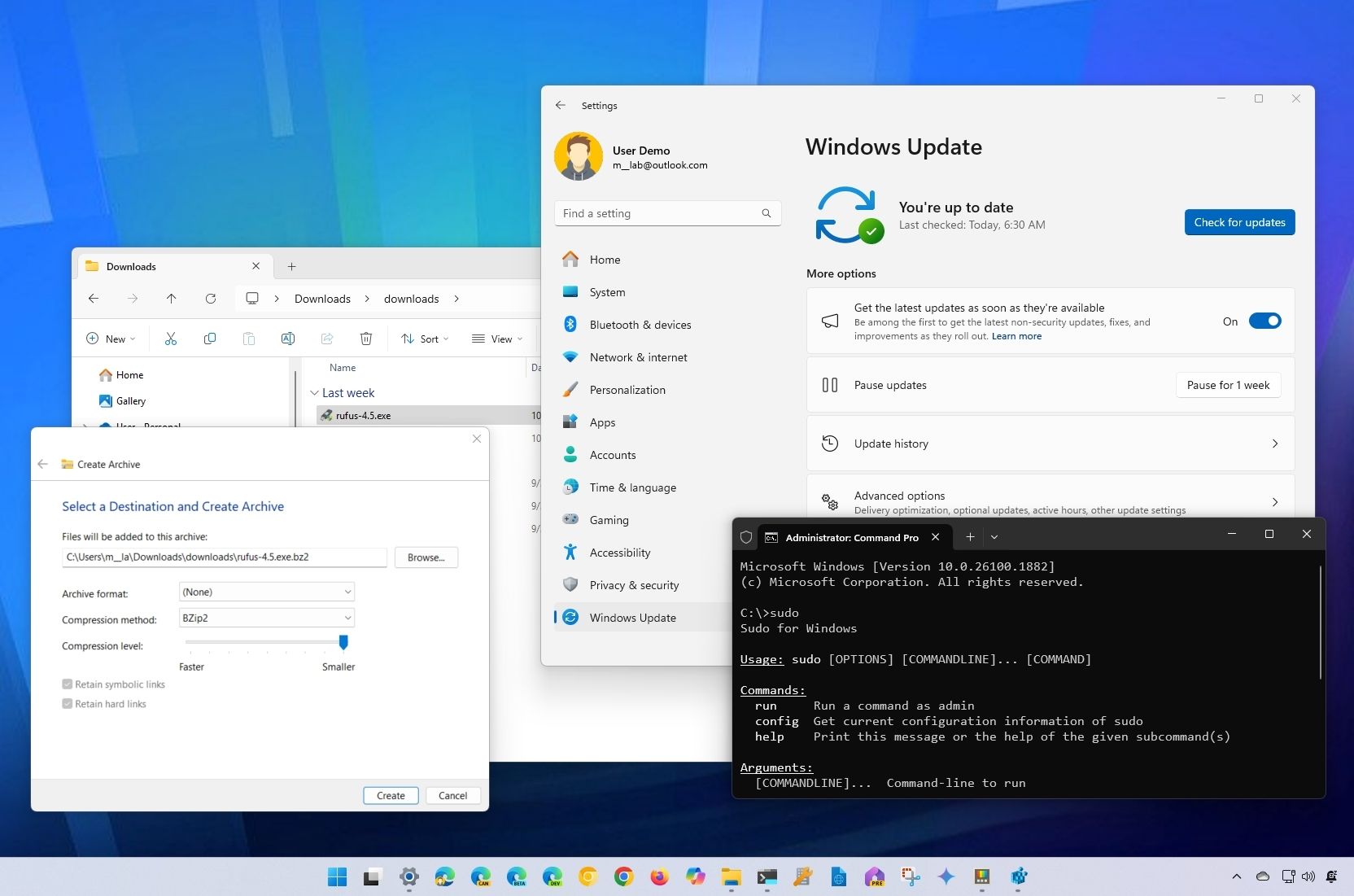This screenshot has height=896, width=1354.
Task: Click the archive destination path field
Action: 224,557
